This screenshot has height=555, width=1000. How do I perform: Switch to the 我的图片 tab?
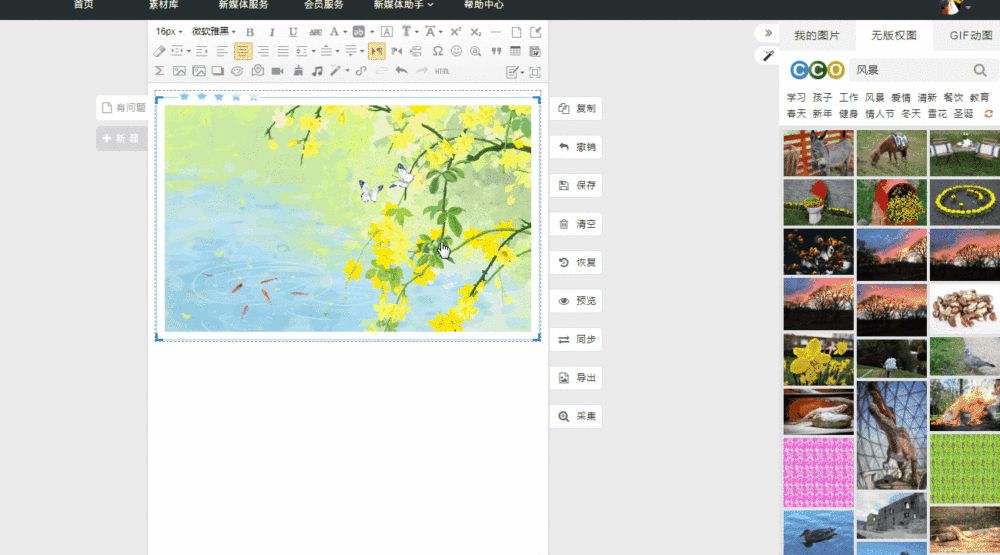tap(817, 36)
